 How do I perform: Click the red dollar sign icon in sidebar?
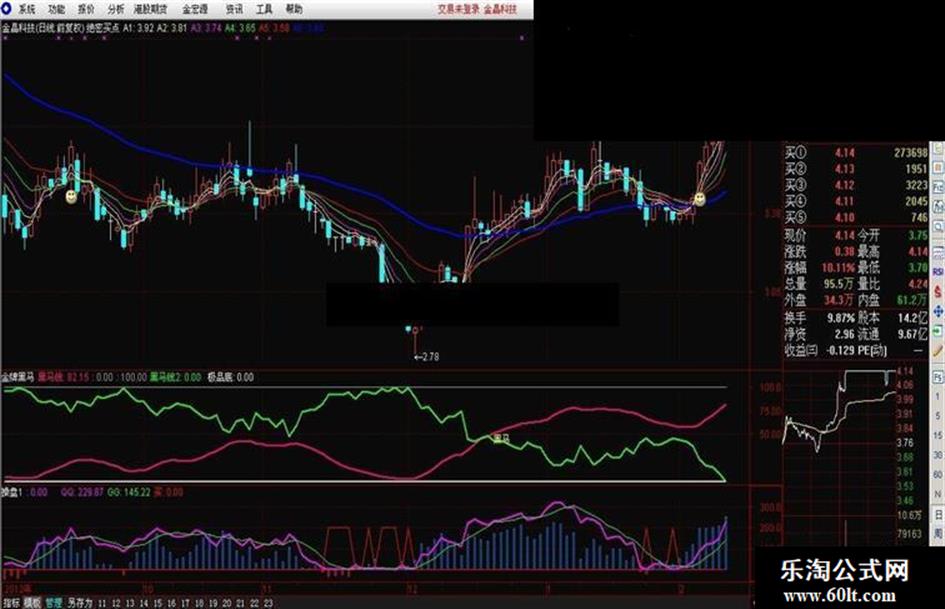[938, 291]
